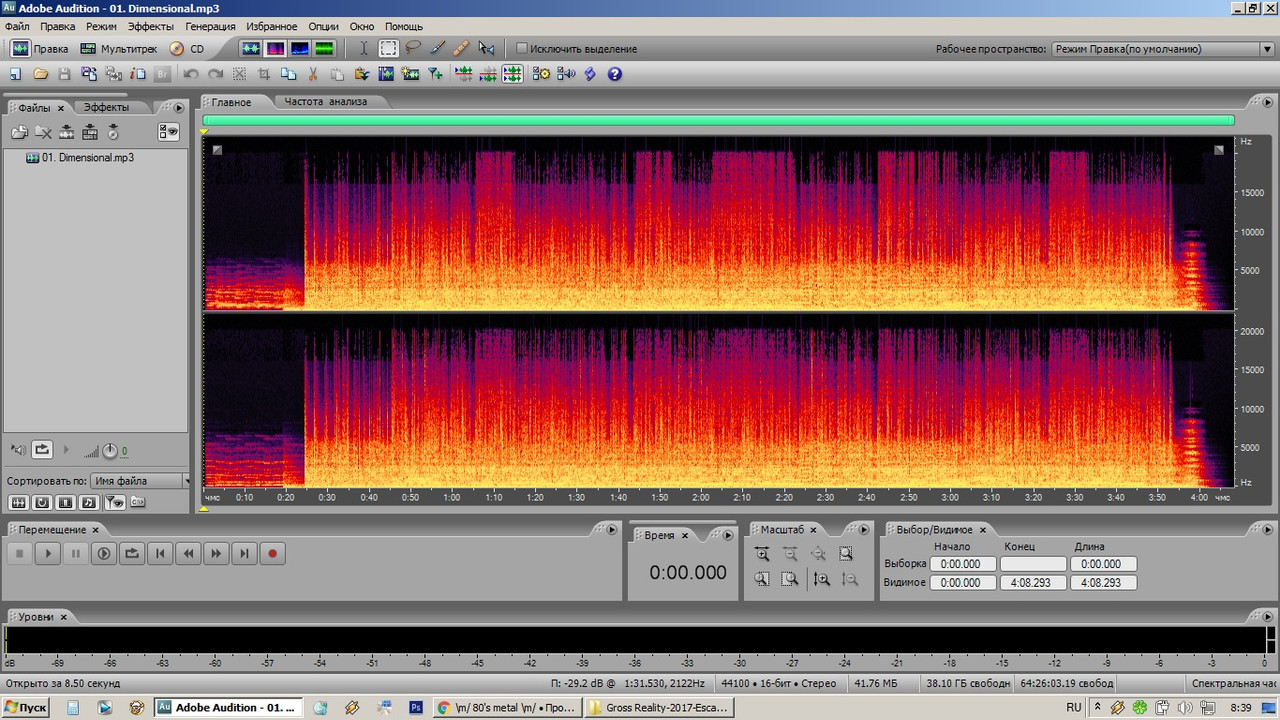The image size is (1280, 720).
Task: Open the 'Эффекты' menu
Action: point(150,26)
